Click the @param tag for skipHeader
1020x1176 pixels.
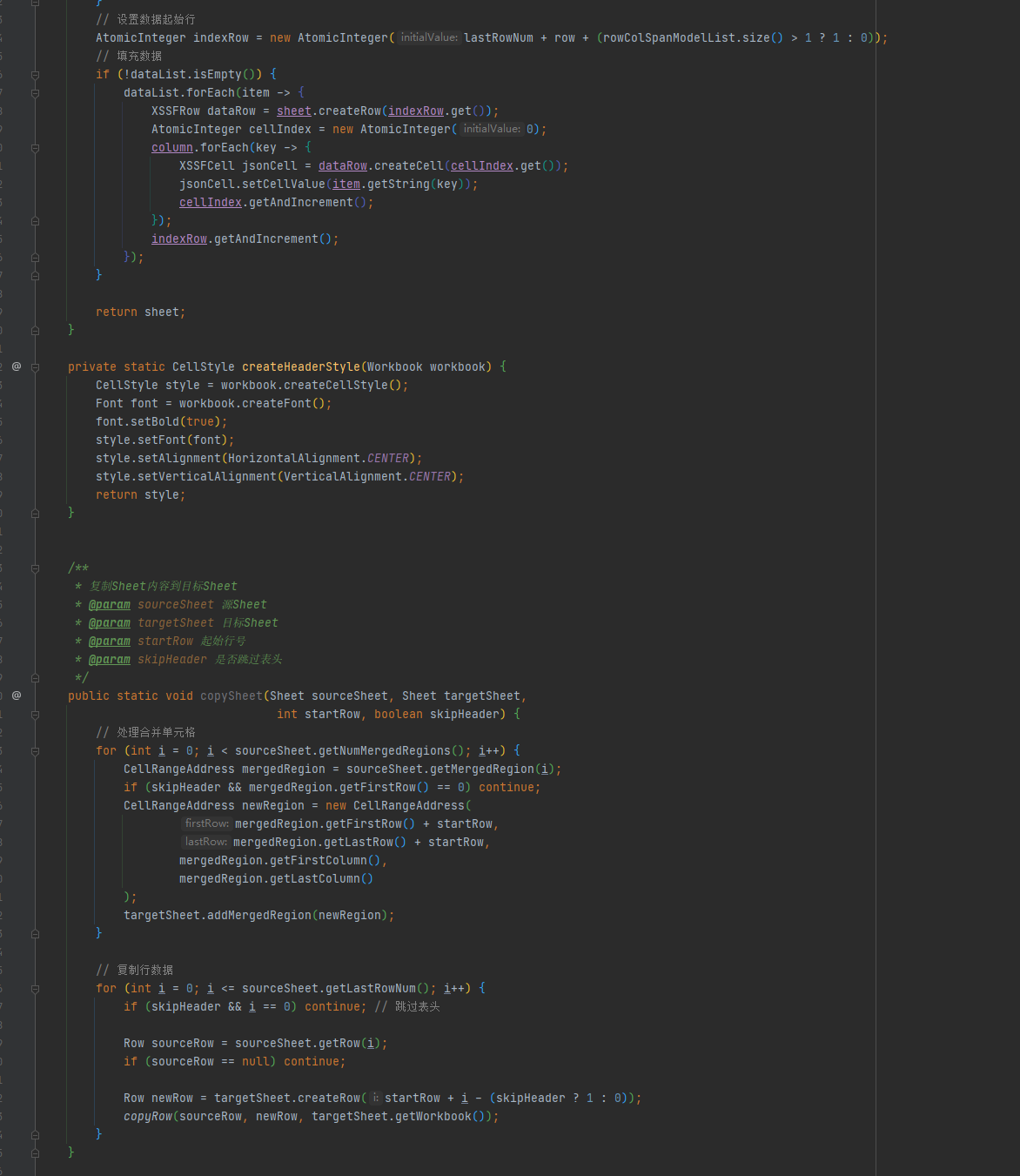[110, 660]
